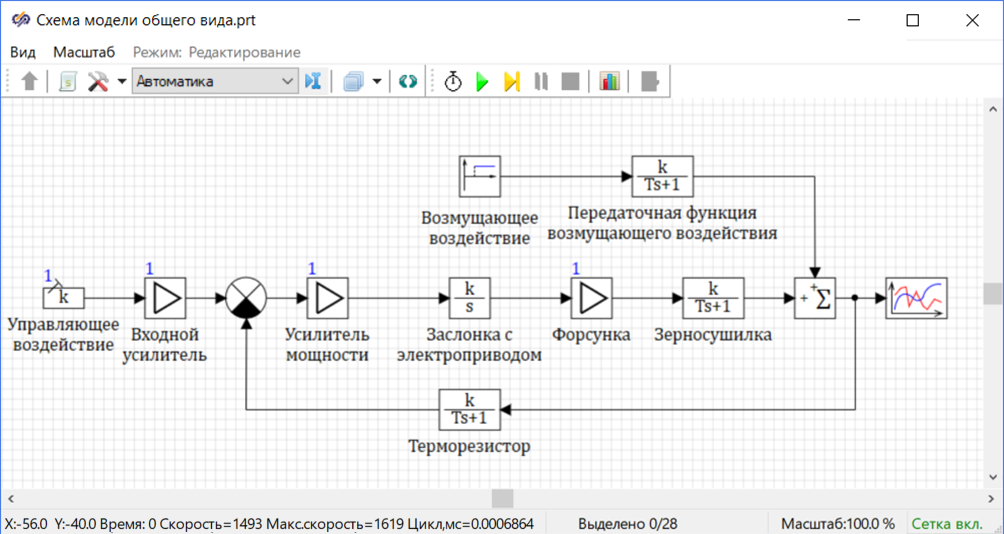Click the green Start simulation play button
The image size is (1004, 534).
click(482, 82)
